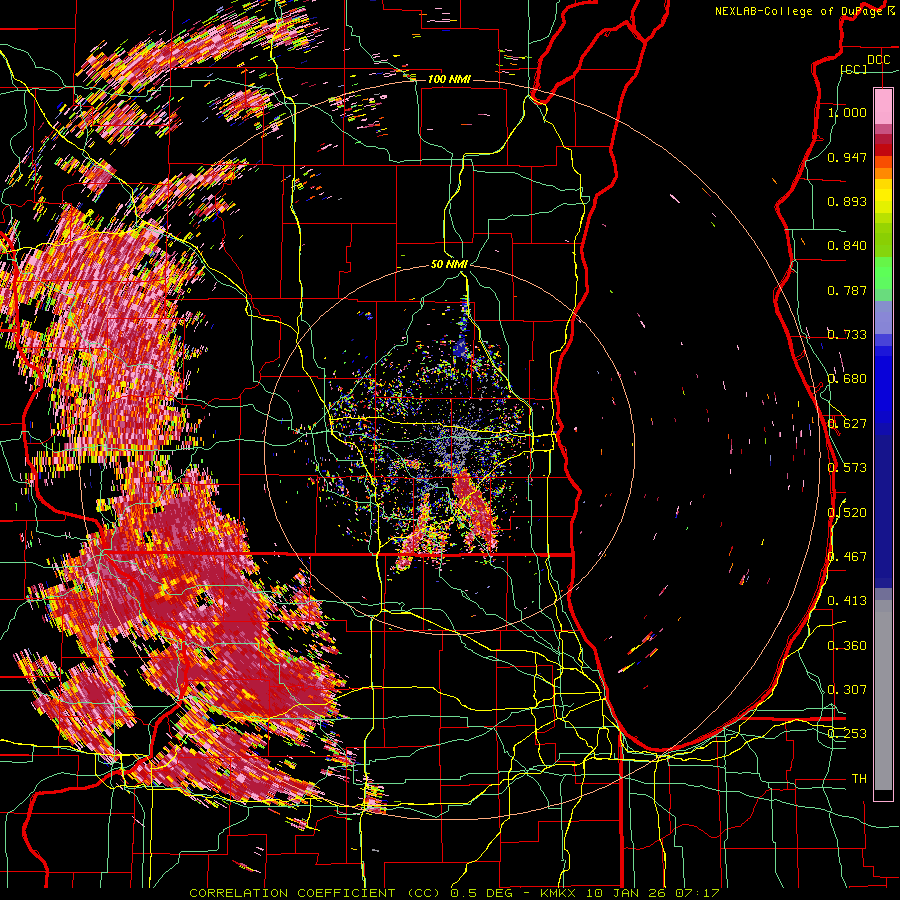
Task: Click the Correlation Coefficient caption at bottom
Action: pos(454,893)
